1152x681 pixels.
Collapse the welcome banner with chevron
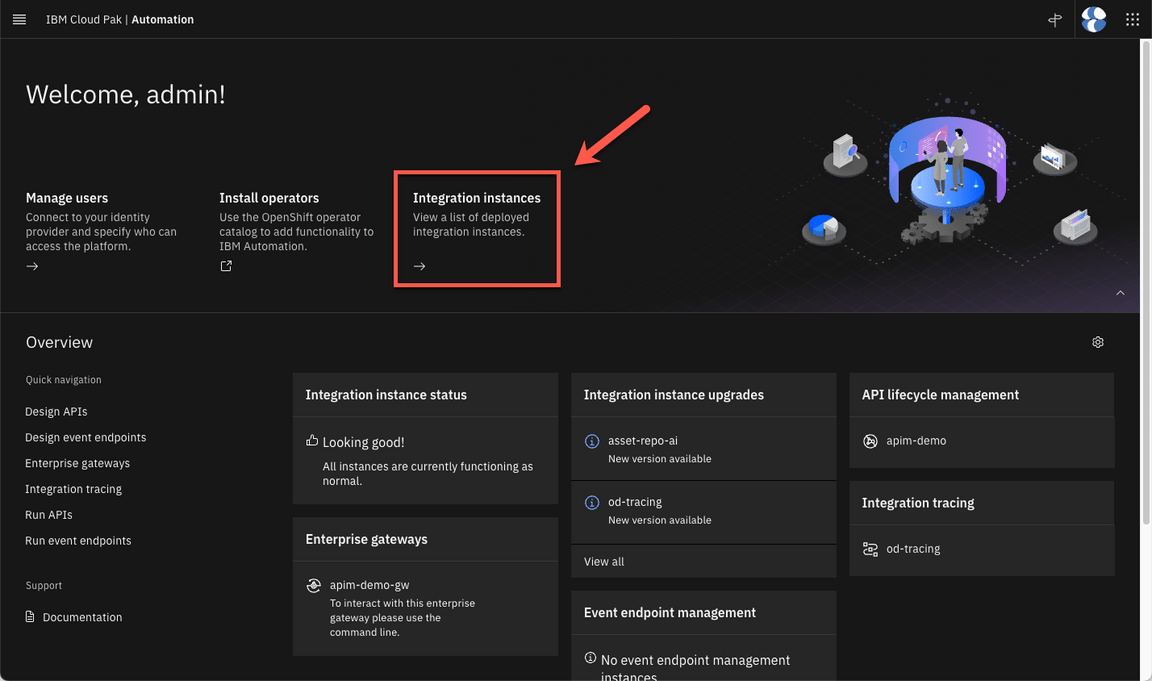[x=1120, y=293]
